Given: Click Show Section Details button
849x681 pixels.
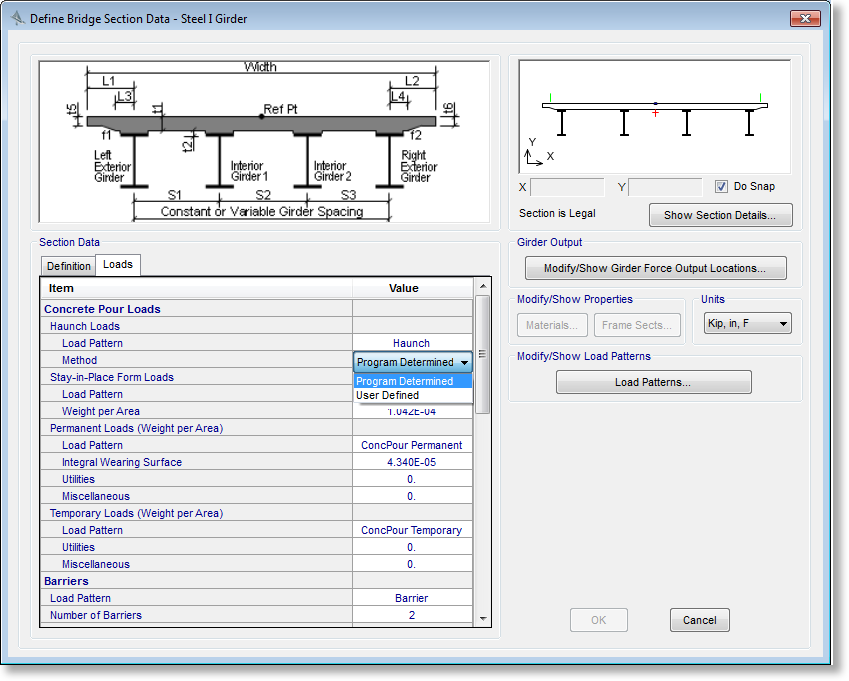Looking at the screenshot, I should (720, 215).
